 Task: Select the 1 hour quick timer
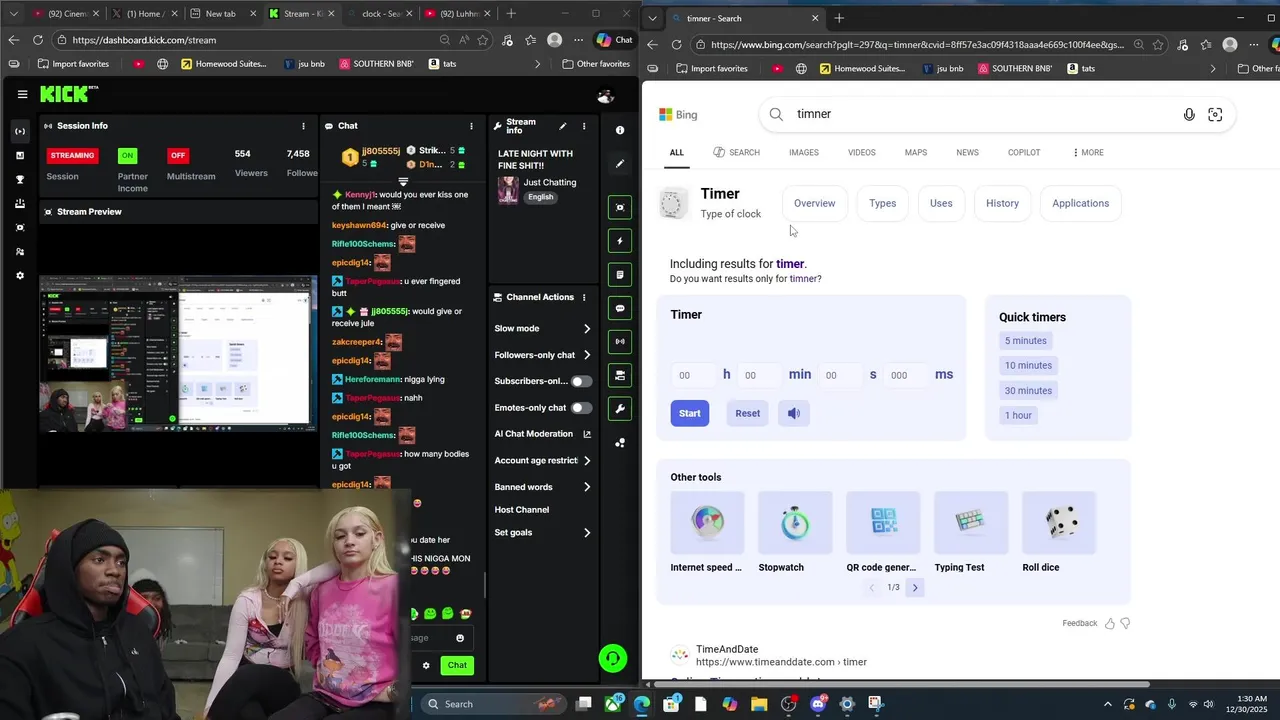(1018, 415)
